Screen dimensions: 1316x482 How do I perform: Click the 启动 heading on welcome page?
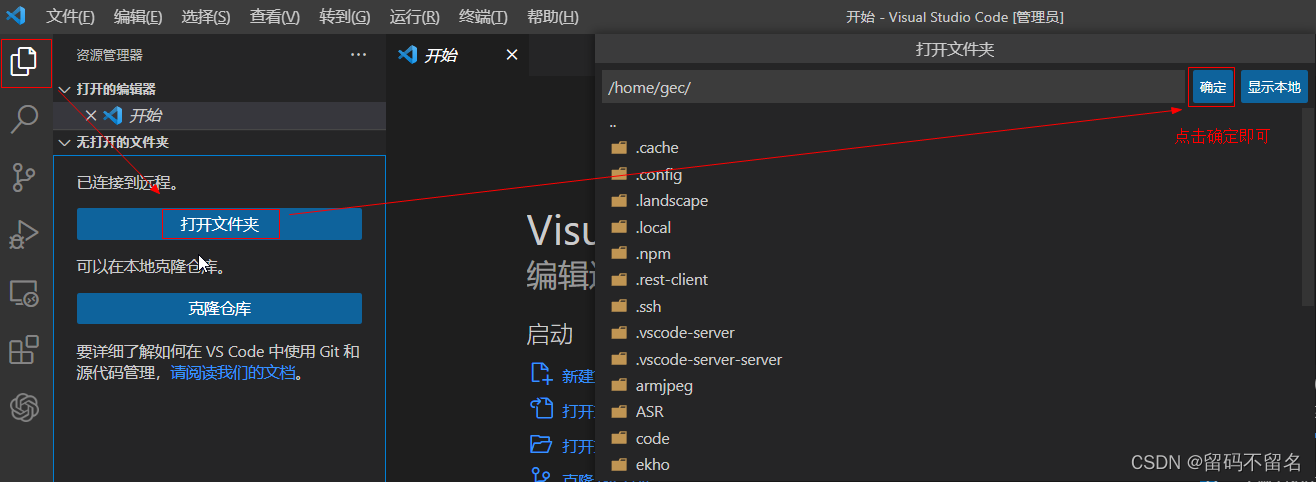pyautogui.click(x=550, y=334)
